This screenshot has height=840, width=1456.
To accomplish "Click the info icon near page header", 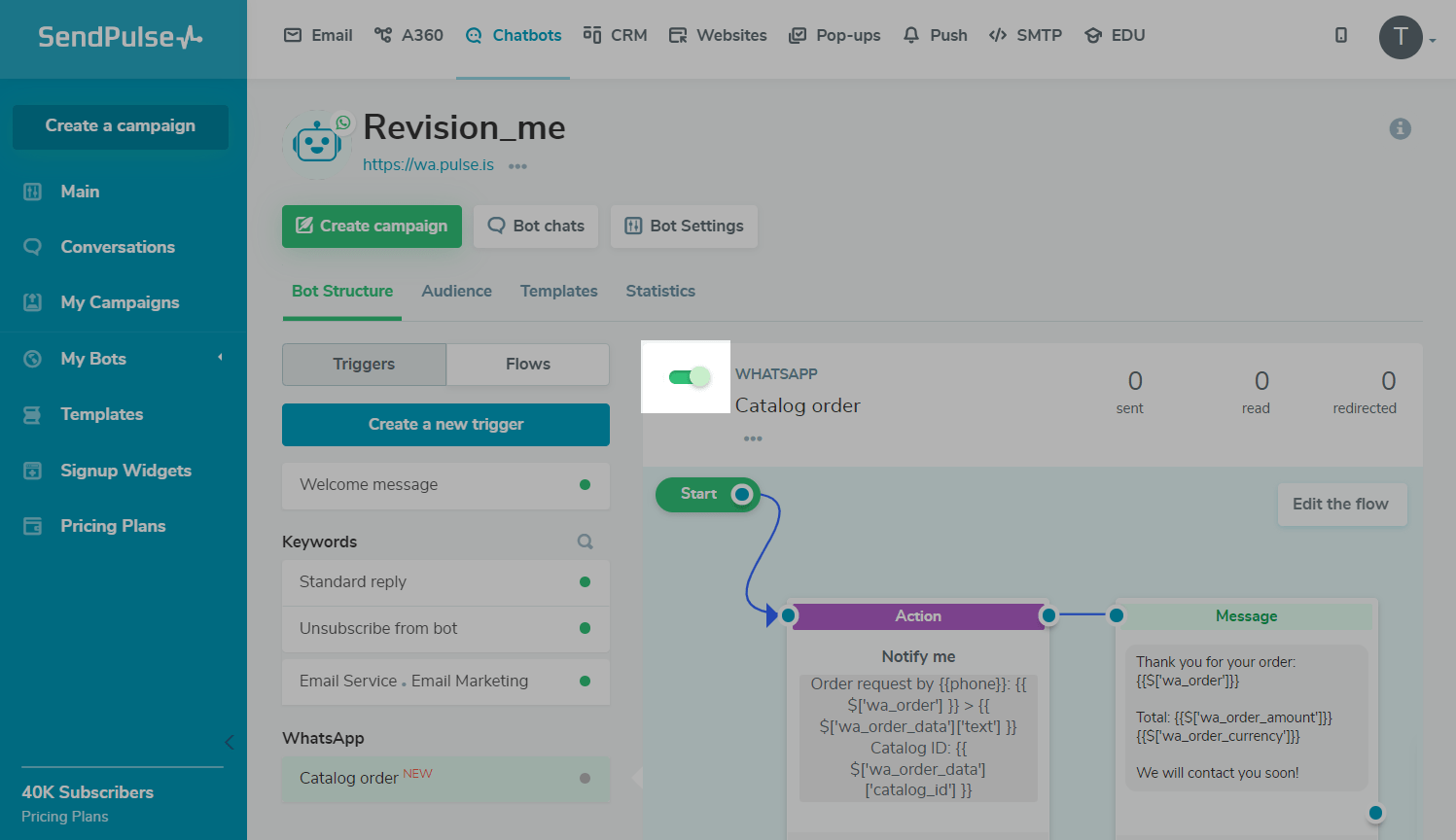I will (1400, 128).
